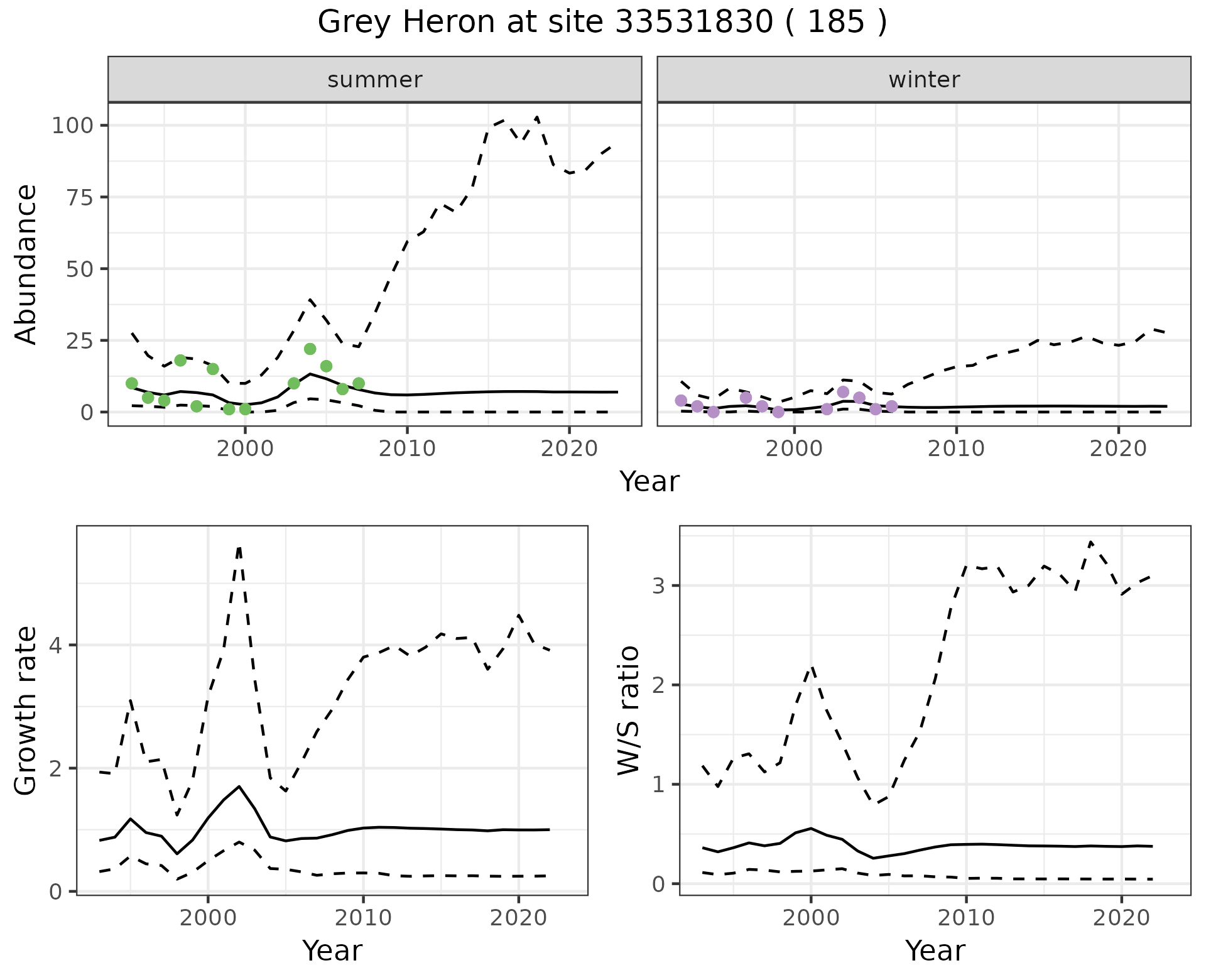Image resolution: width=1206 pixels, height=980 pixels.
Task: Click the "4" tick label on Growth rate axis
Action: [x=57, y=646]
